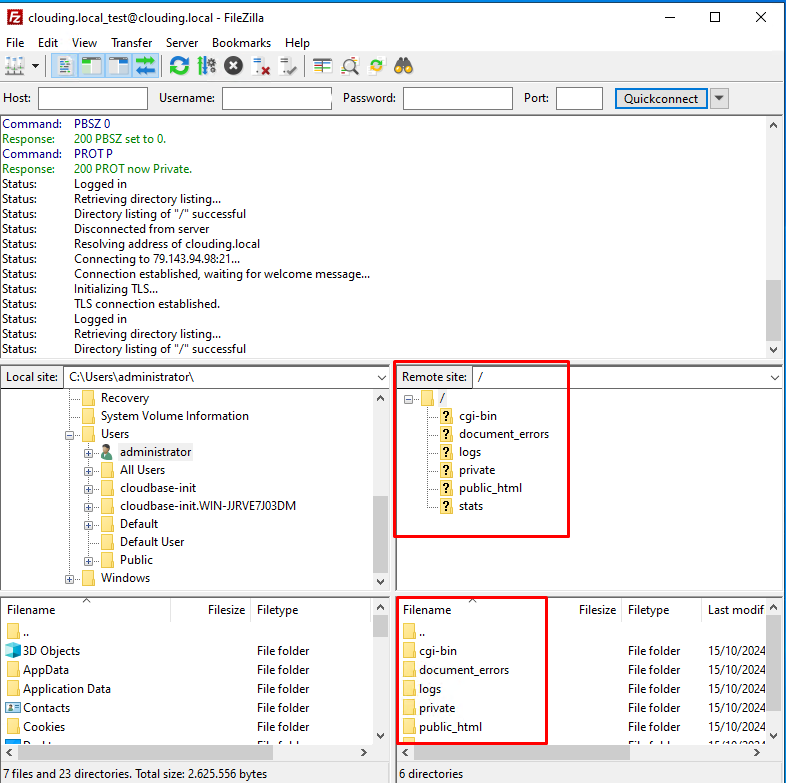Click the local file list horizontal scrollbar
Screen dimensions: 786x783
(x=146, y=752)
